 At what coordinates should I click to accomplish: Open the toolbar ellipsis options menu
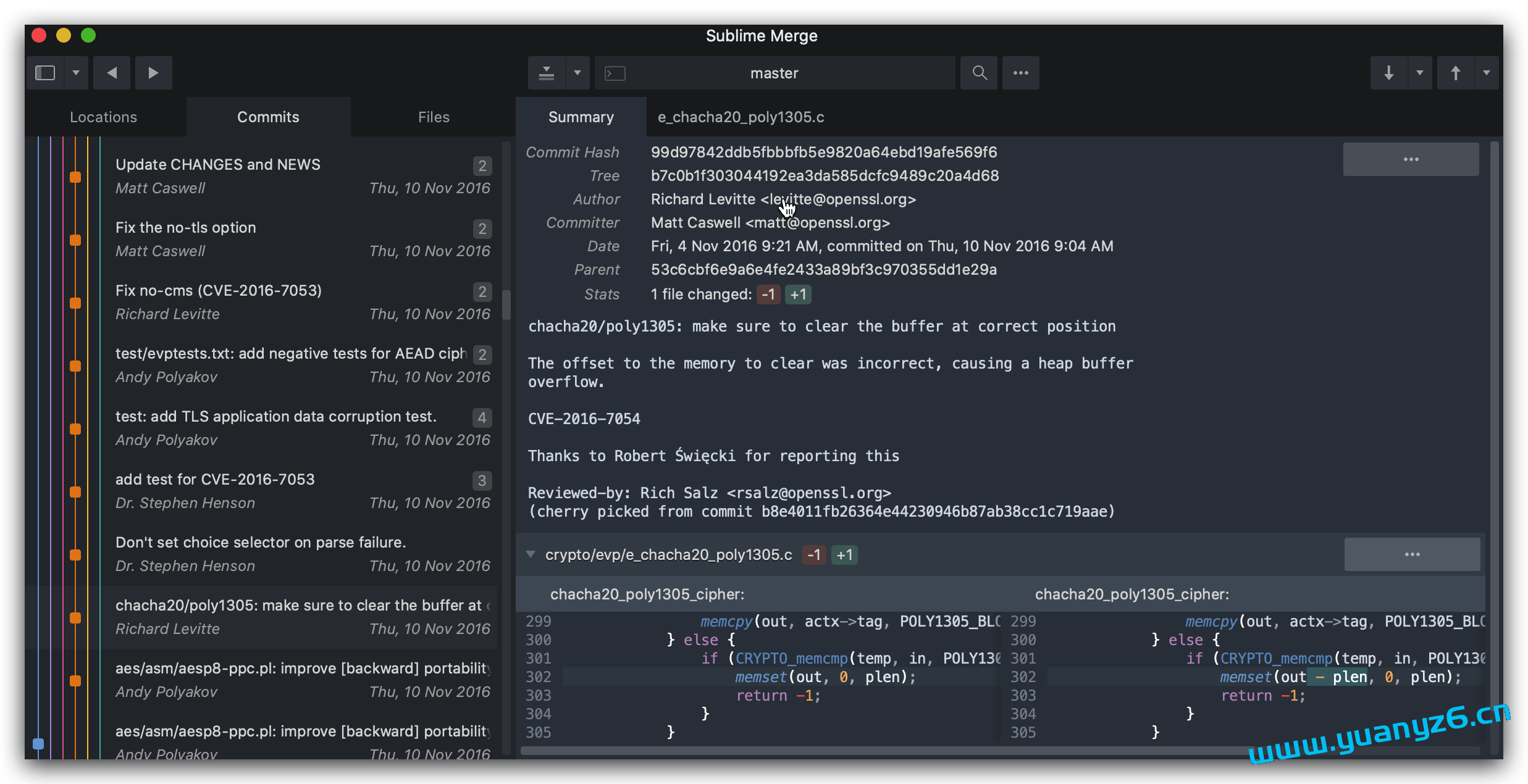pos(1020,72)
